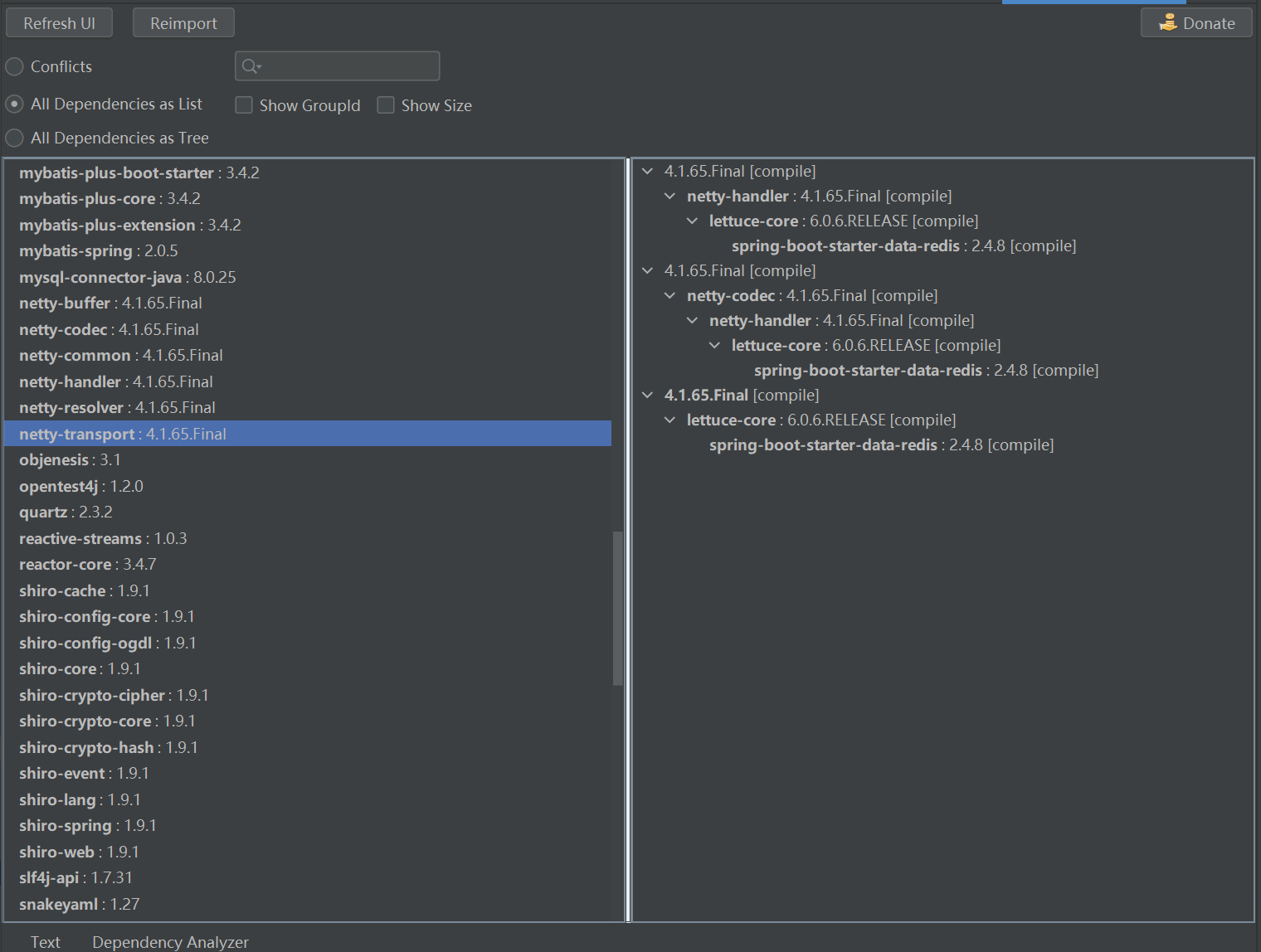Open the Dependency Analyzer tab

click(170, 942)
